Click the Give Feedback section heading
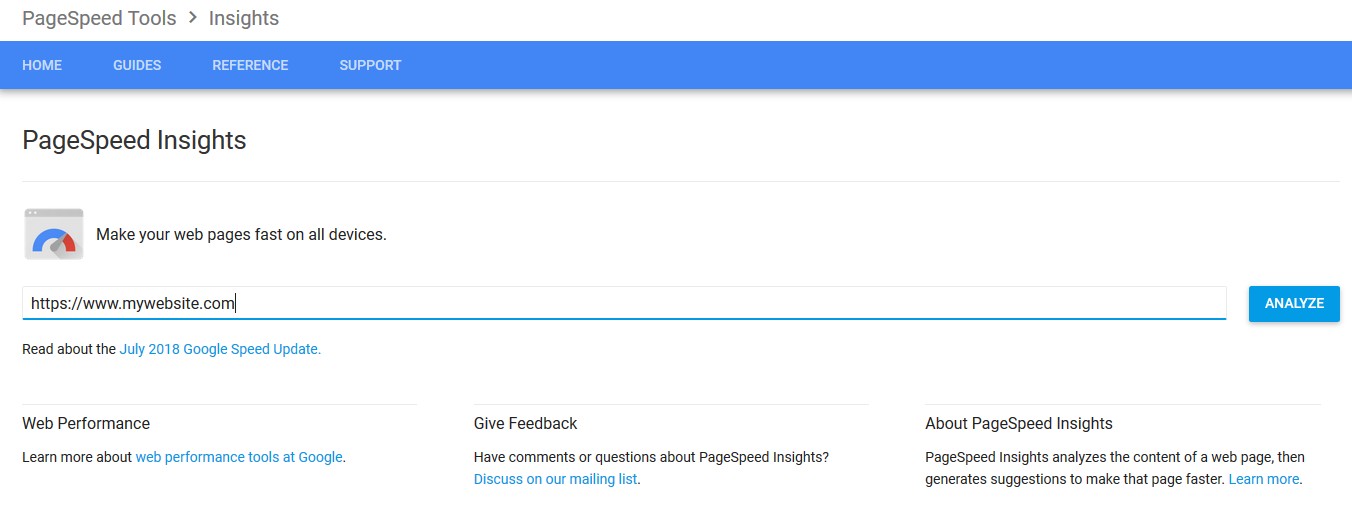The width and height of the screenshot is (1352, 505). 525,424
